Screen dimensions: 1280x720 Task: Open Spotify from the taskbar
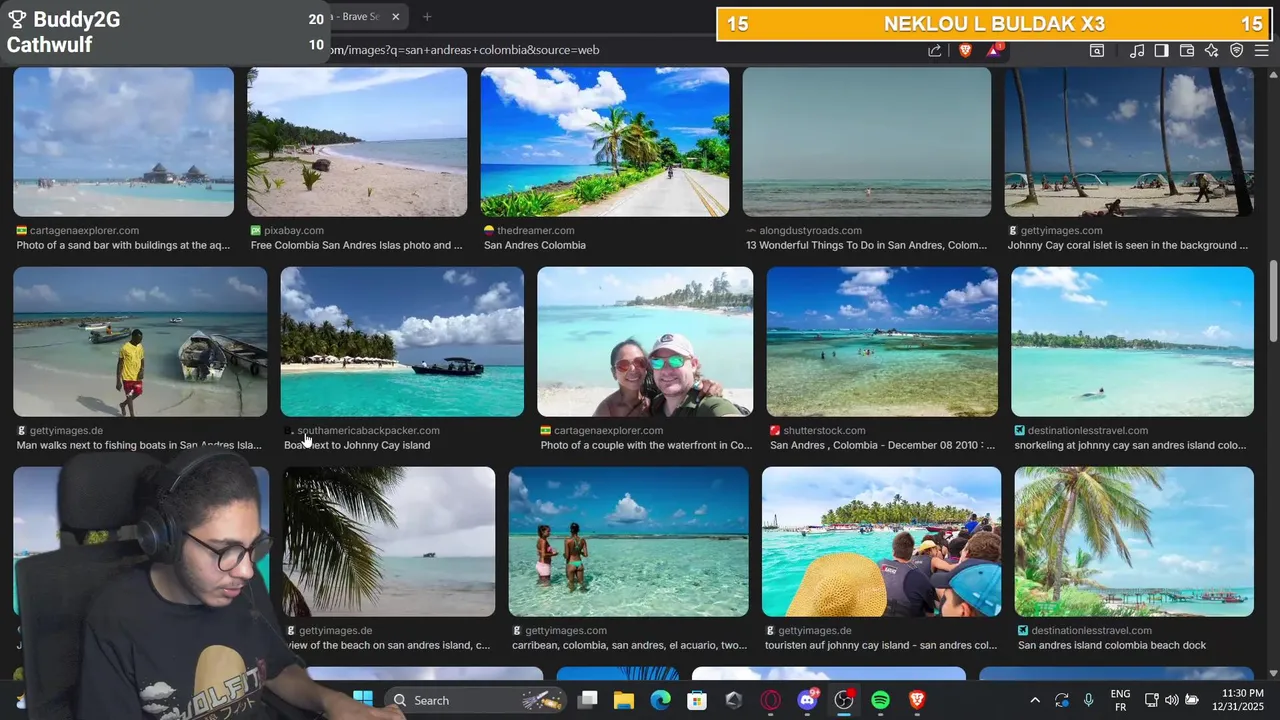(x=880, y=700)
